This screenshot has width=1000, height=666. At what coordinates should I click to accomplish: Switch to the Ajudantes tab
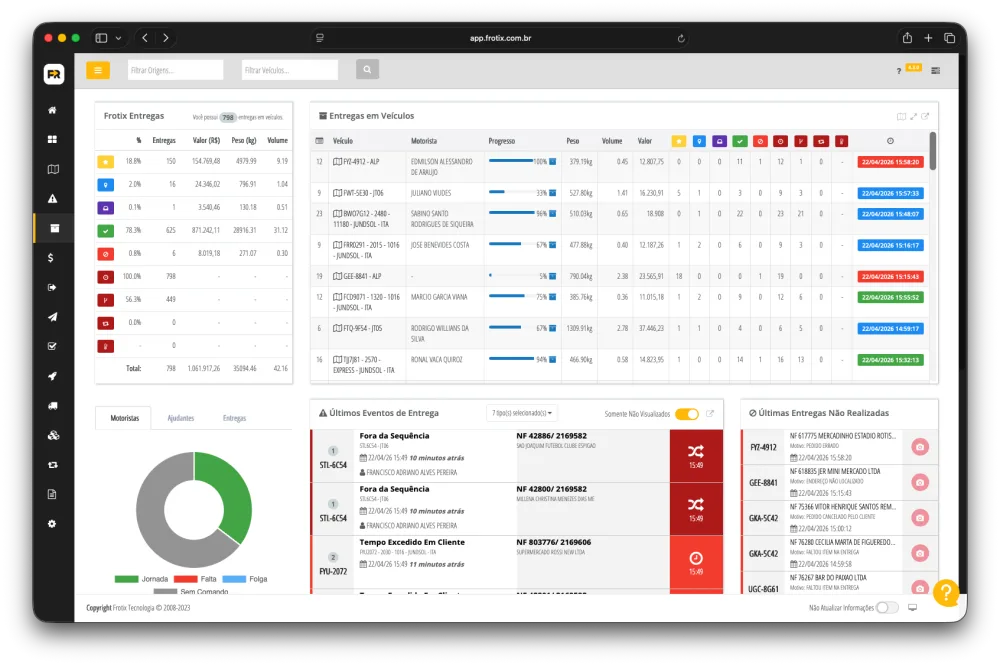point(180,418)
